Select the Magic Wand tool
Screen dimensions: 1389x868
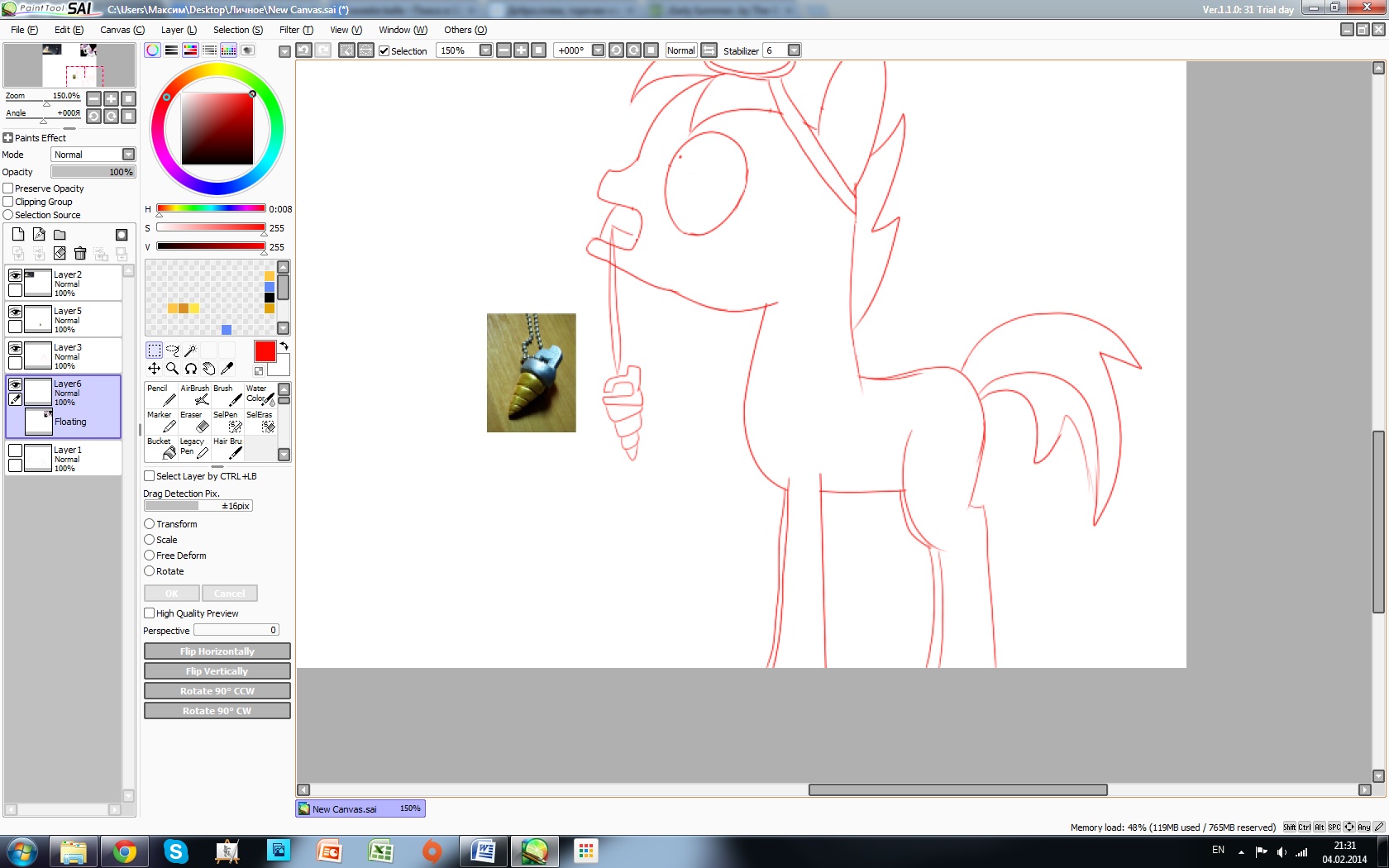190,351
